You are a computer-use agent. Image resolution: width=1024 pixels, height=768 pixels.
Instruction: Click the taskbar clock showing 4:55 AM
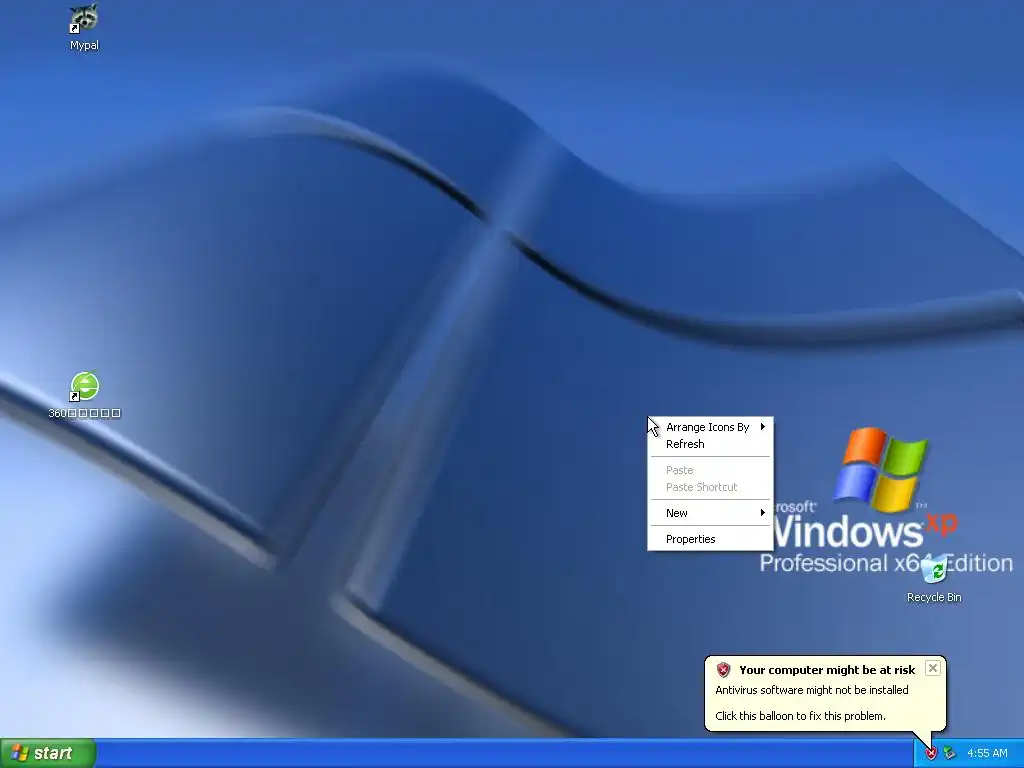click(987, 754)
